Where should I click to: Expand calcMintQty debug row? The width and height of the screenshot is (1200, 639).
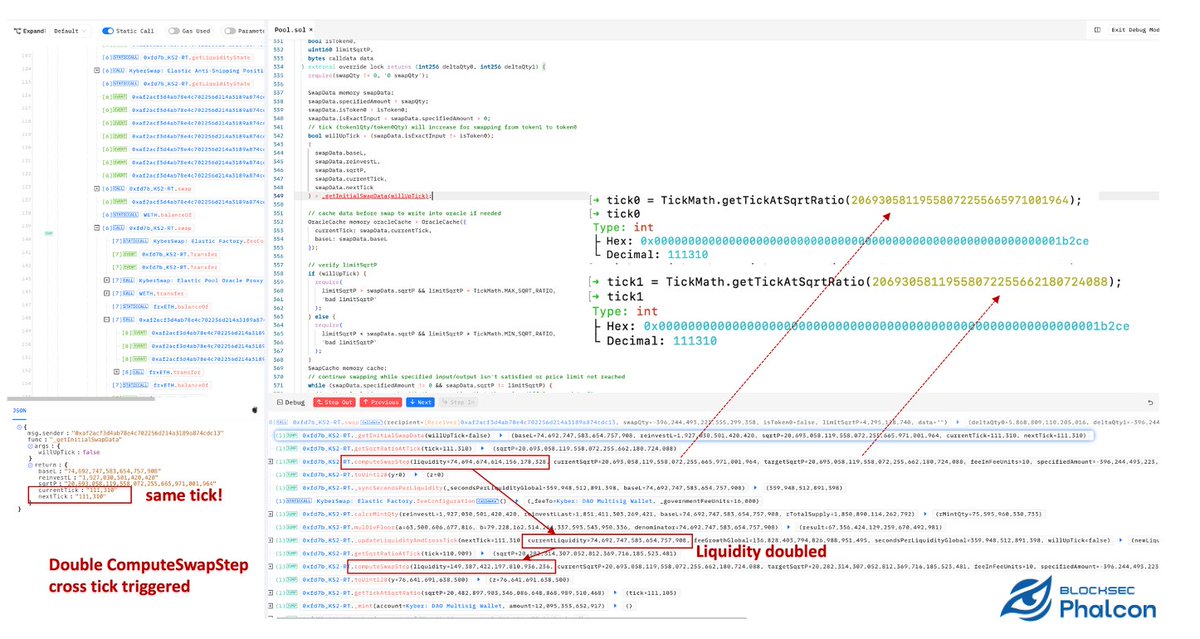270,515
